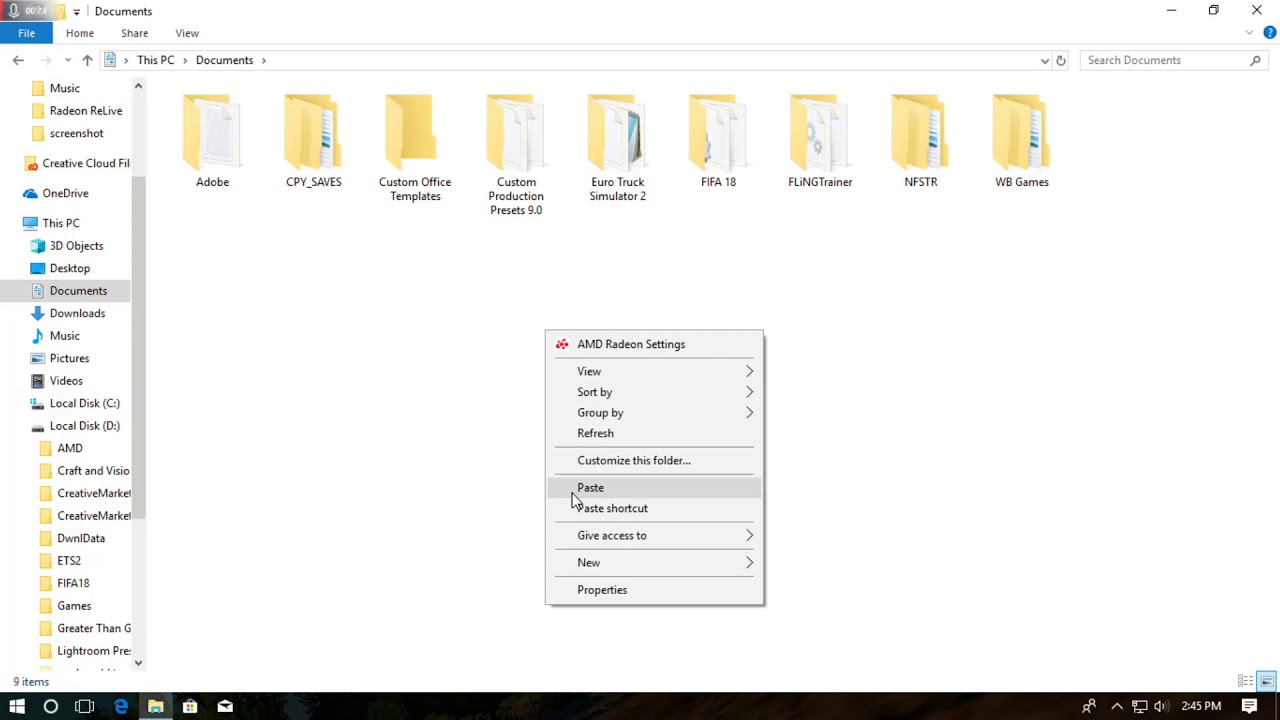Click This PC in breadcrumb path

pyautogui.click(x=156, y=60)
